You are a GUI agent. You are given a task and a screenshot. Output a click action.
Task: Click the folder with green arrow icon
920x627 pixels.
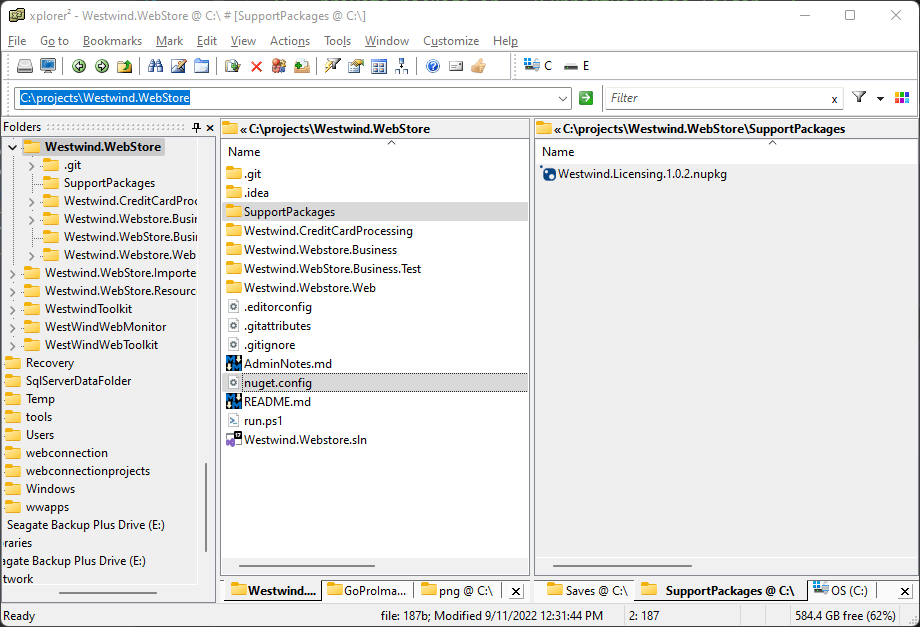click(302, 66)
